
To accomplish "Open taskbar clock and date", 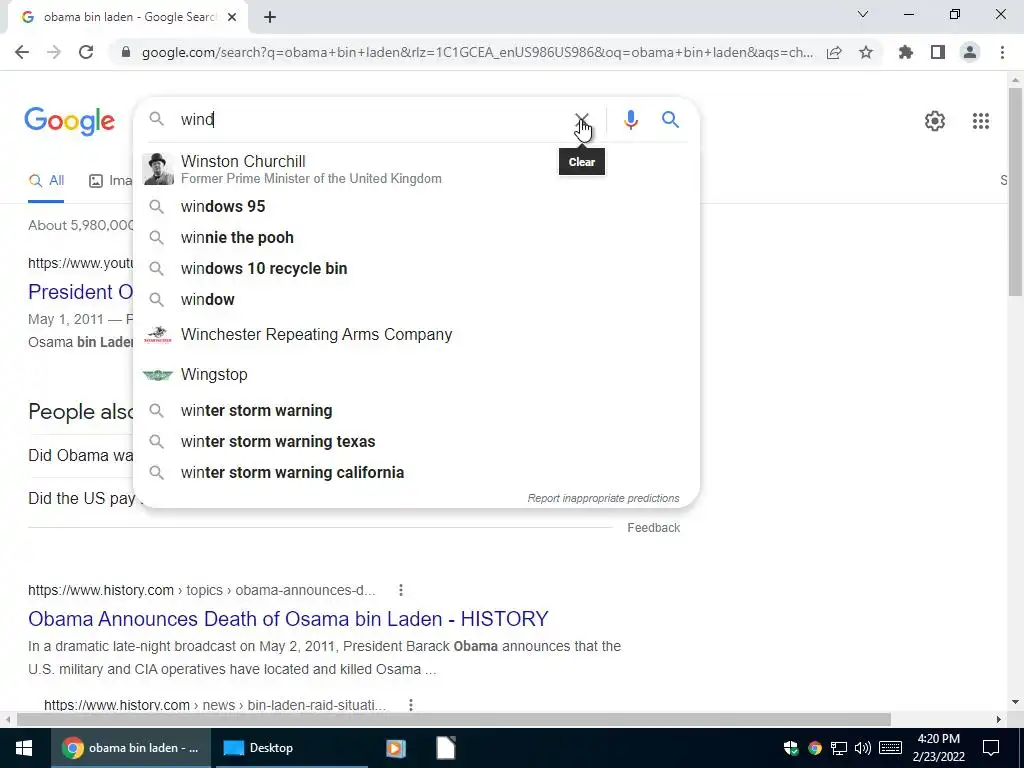I will [x=938, y=748].
